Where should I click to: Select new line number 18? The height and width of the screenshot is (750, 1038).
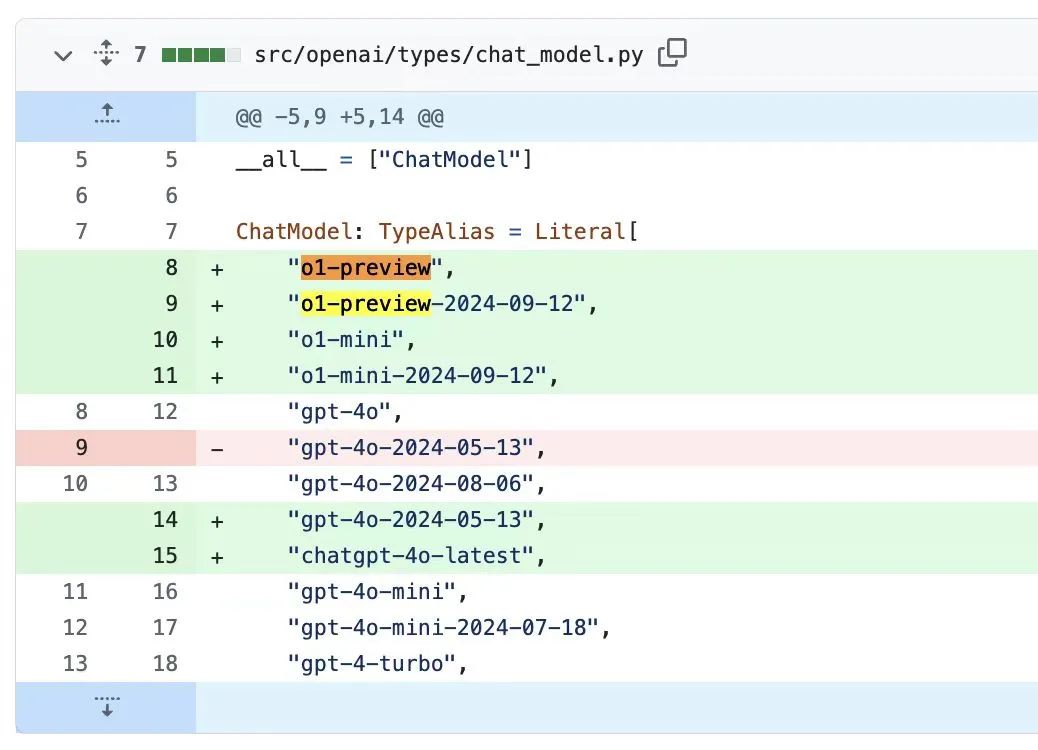165,664
